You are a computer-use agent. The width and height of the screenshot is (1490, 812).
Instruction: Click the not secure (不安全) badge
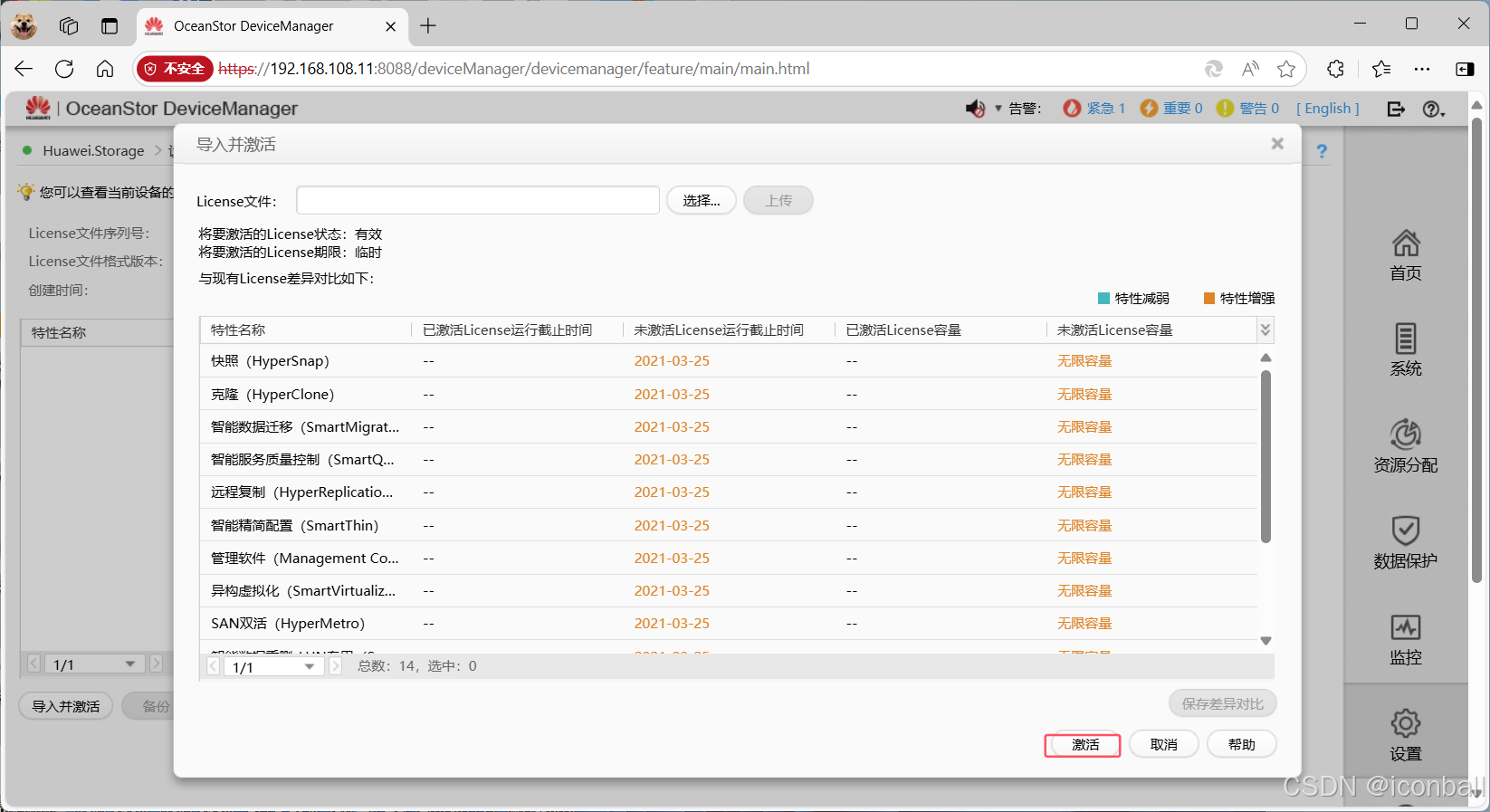(x=175, y=69)
